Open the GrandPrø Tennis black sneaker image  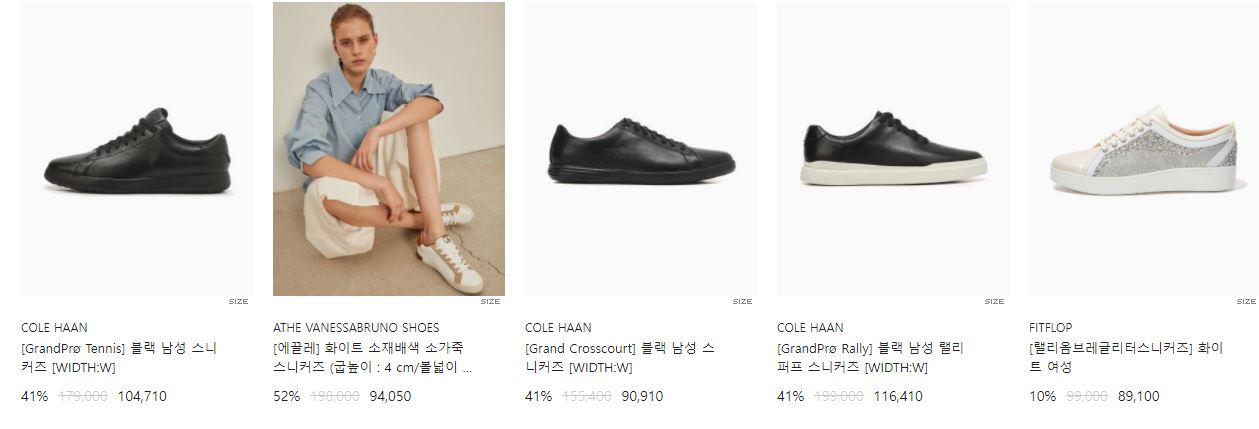pos(137,148)
